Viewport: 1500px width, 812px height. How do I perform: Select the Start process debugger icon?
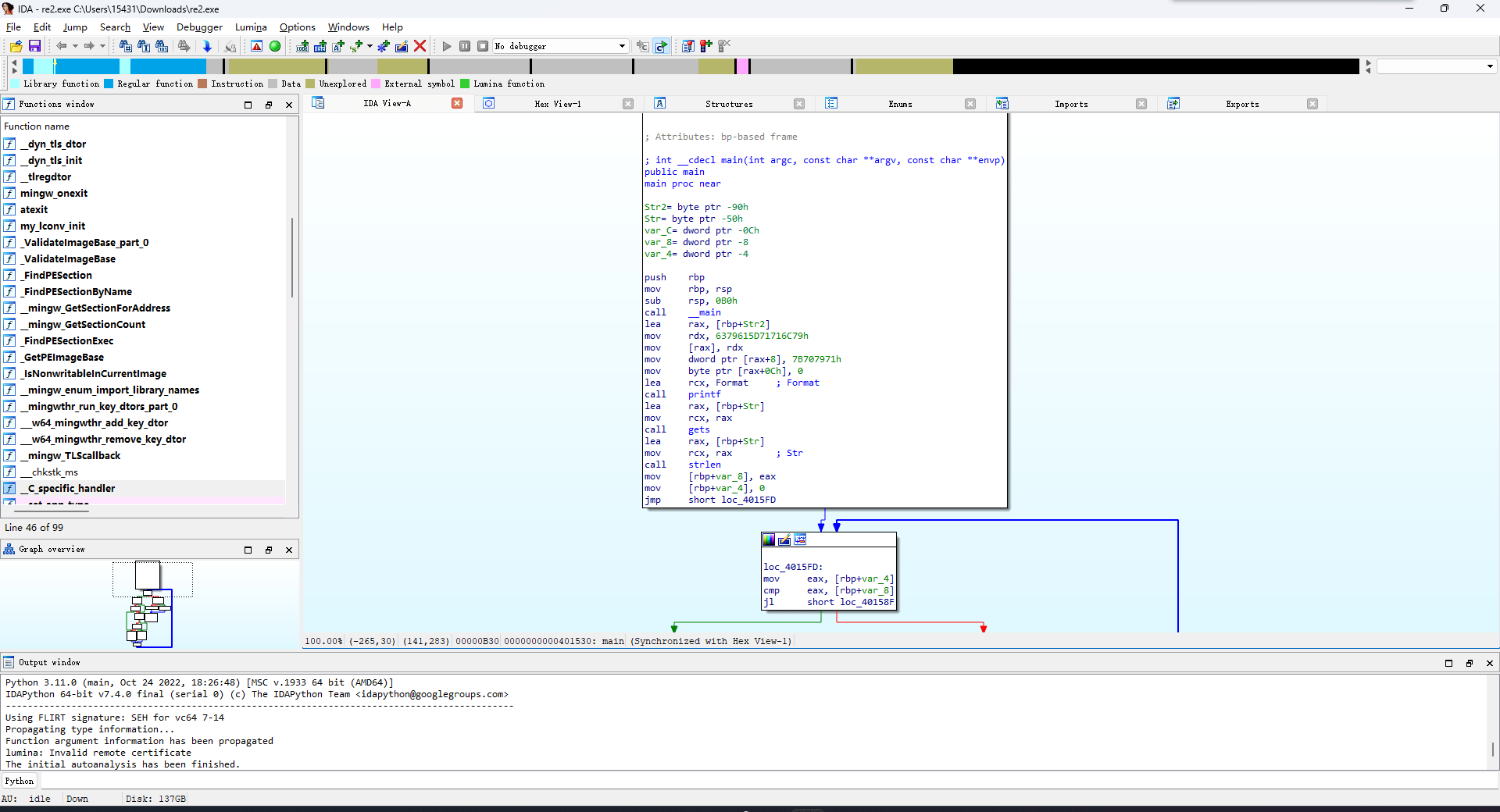click(446, 46)
